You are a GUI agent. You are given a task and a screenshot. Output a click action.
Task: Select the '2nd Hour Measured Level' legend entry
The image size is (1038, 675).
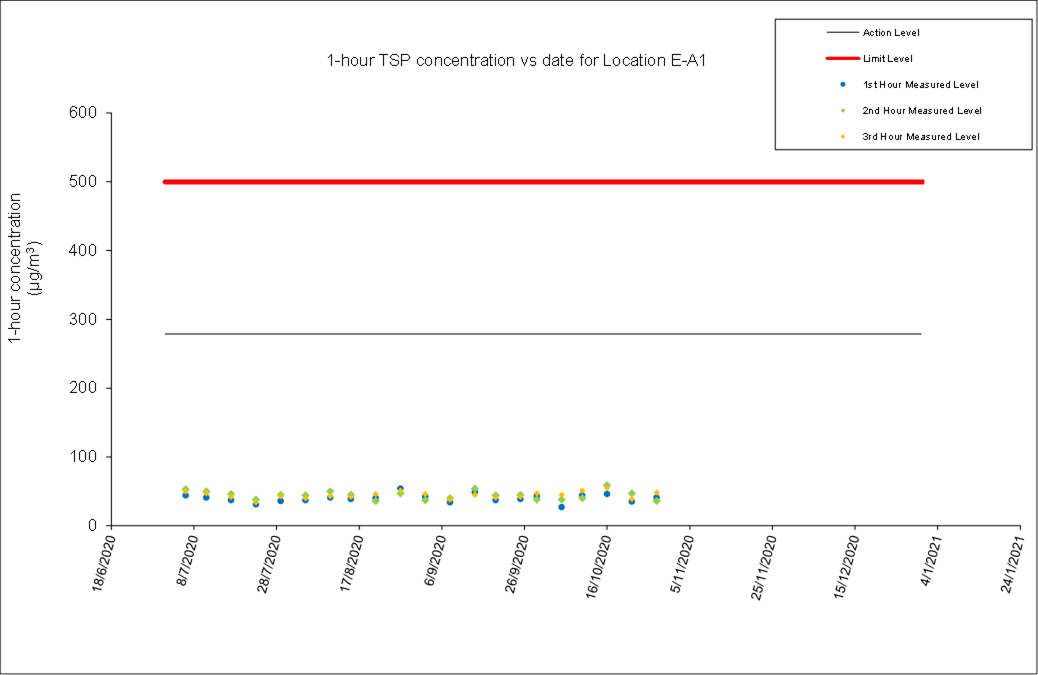(x=921, y=110)
